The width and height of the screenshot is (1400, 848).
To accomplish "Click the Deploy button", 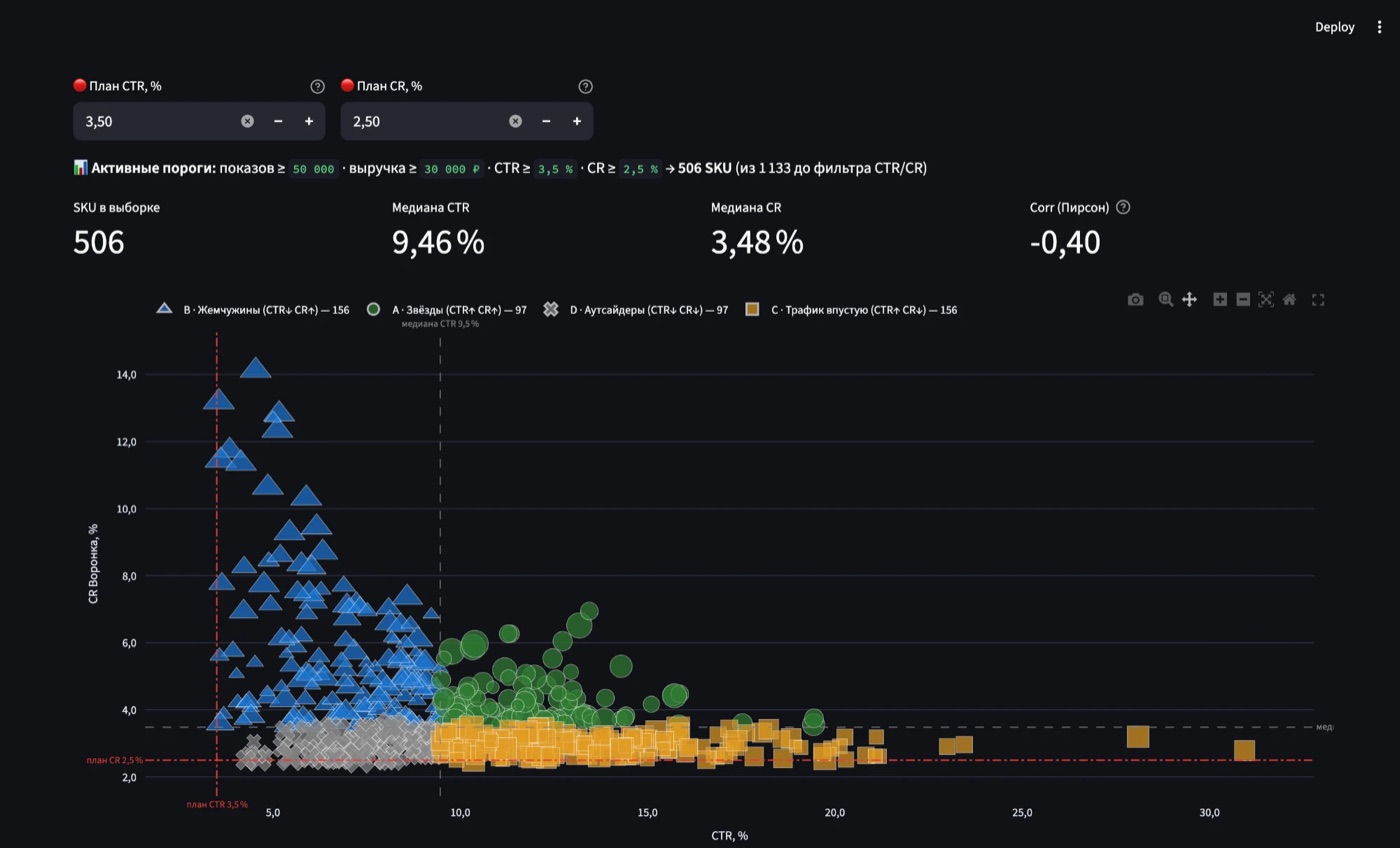I will pos(1335,27).
